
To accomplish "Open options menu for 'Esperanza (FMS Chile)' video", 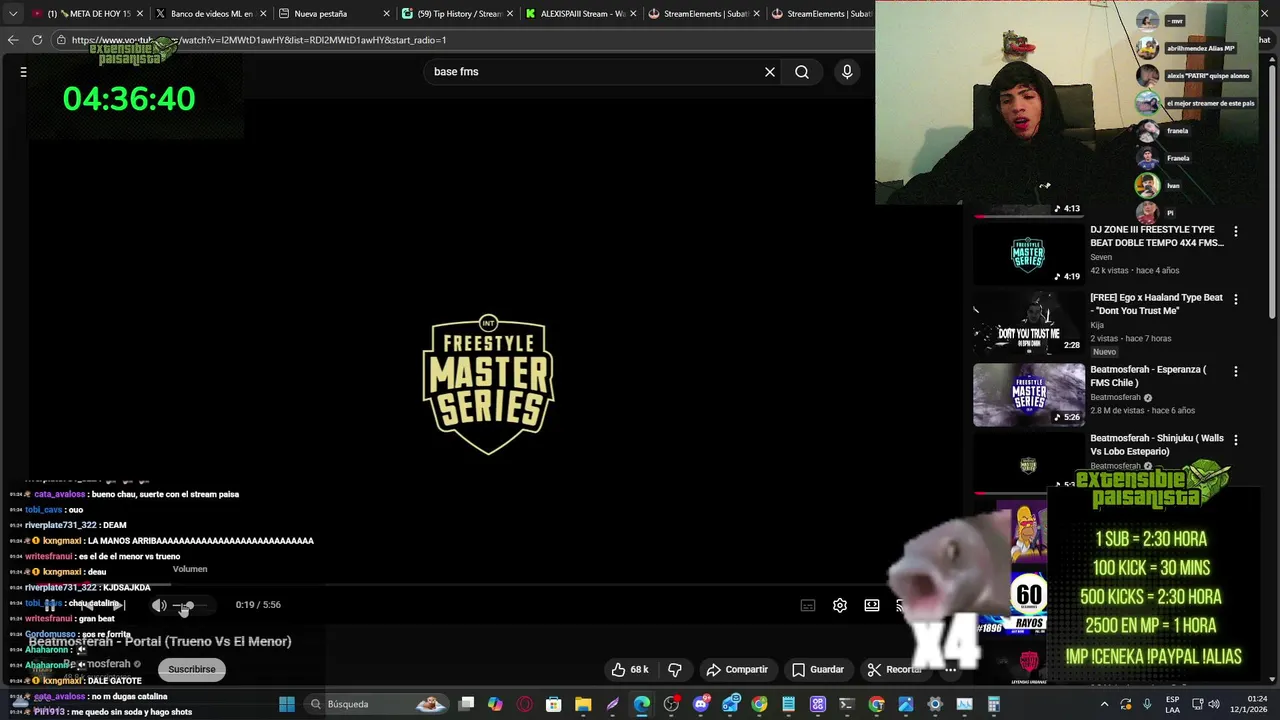I will coord(1235,371).
